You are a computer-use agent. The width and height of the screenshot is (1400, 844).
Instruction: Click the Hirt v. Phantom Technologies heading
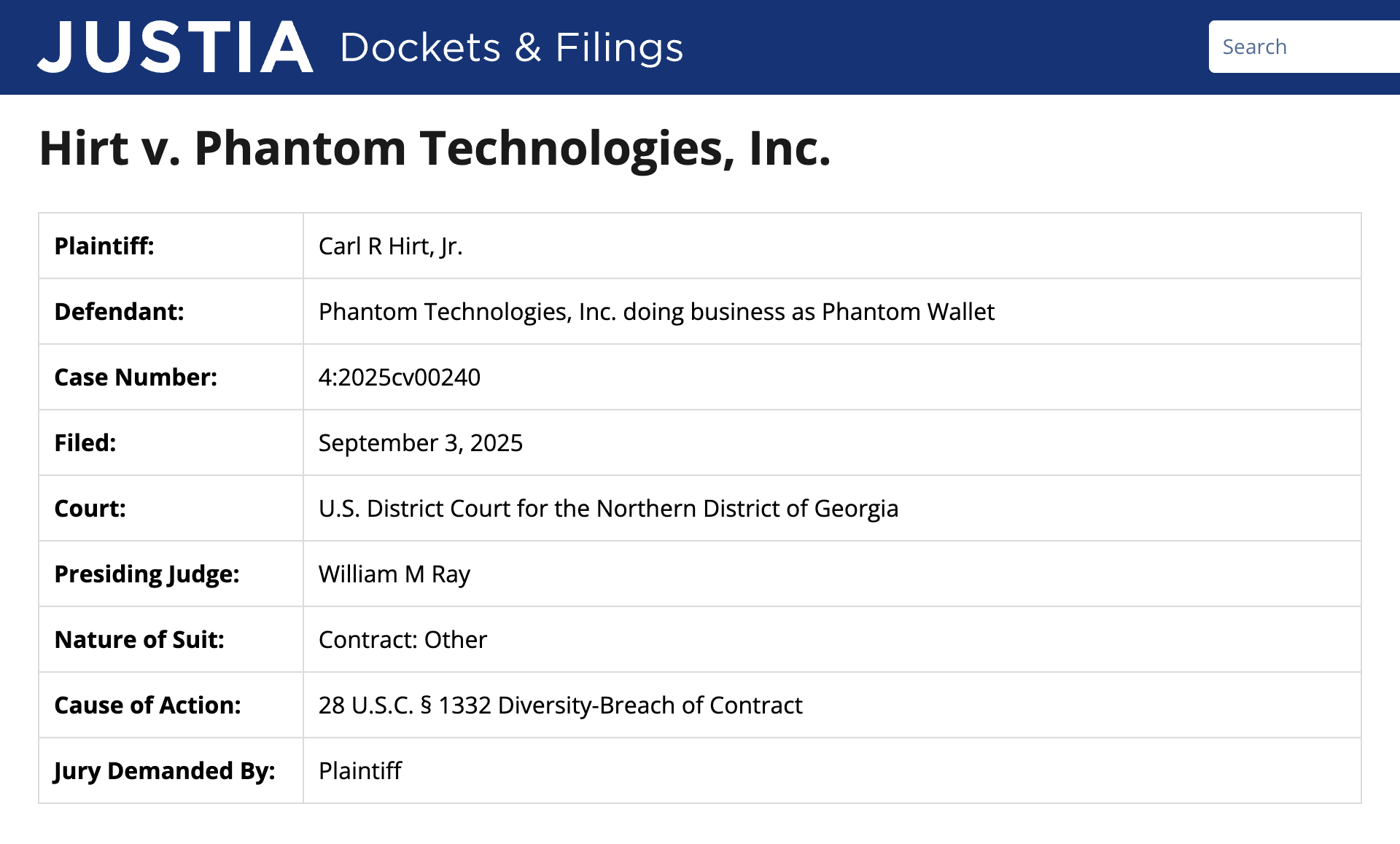(x=435, y=148)
